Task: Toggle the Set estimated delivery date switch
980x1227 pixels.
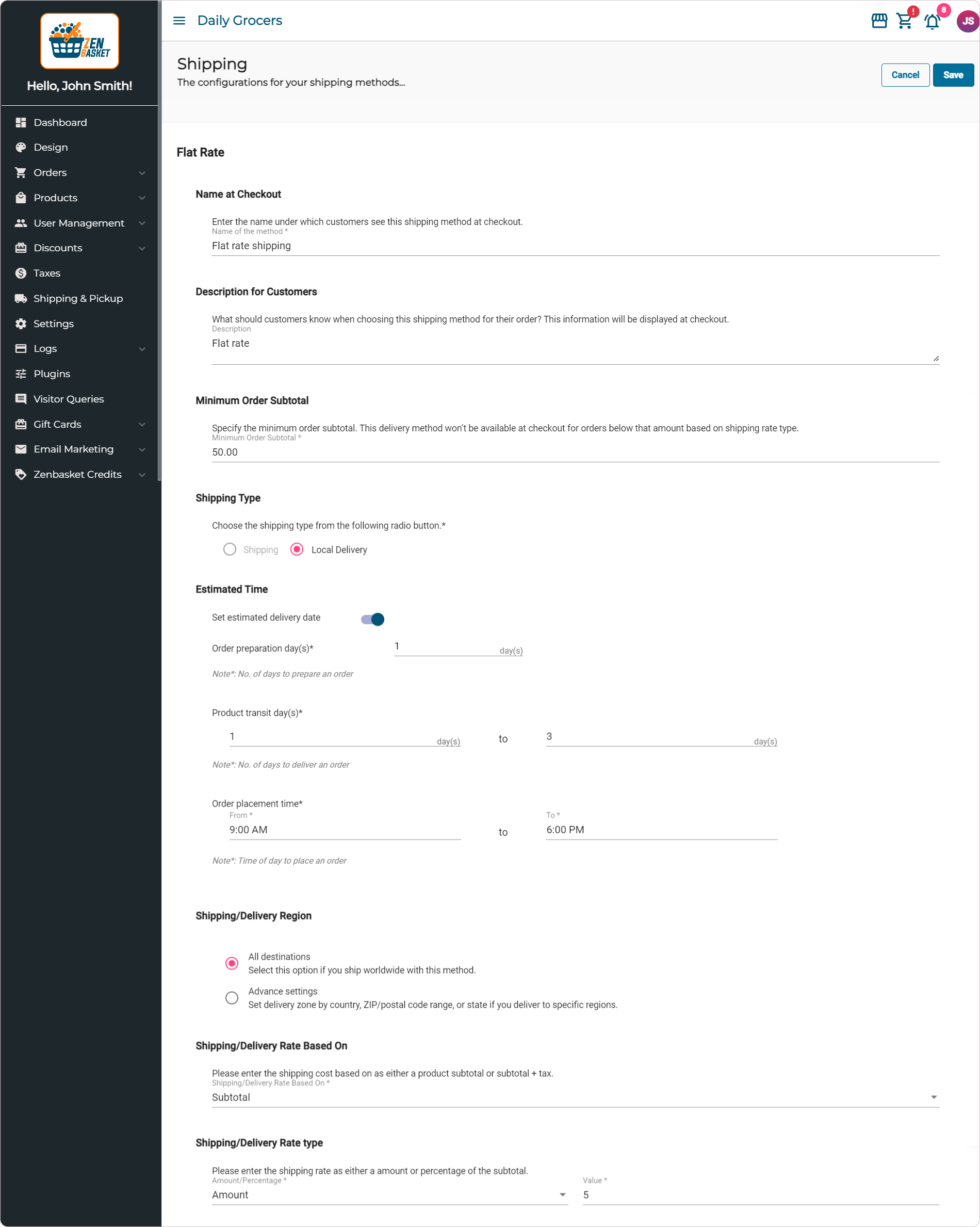Action: pyautogui.click(x=372, y=619)
